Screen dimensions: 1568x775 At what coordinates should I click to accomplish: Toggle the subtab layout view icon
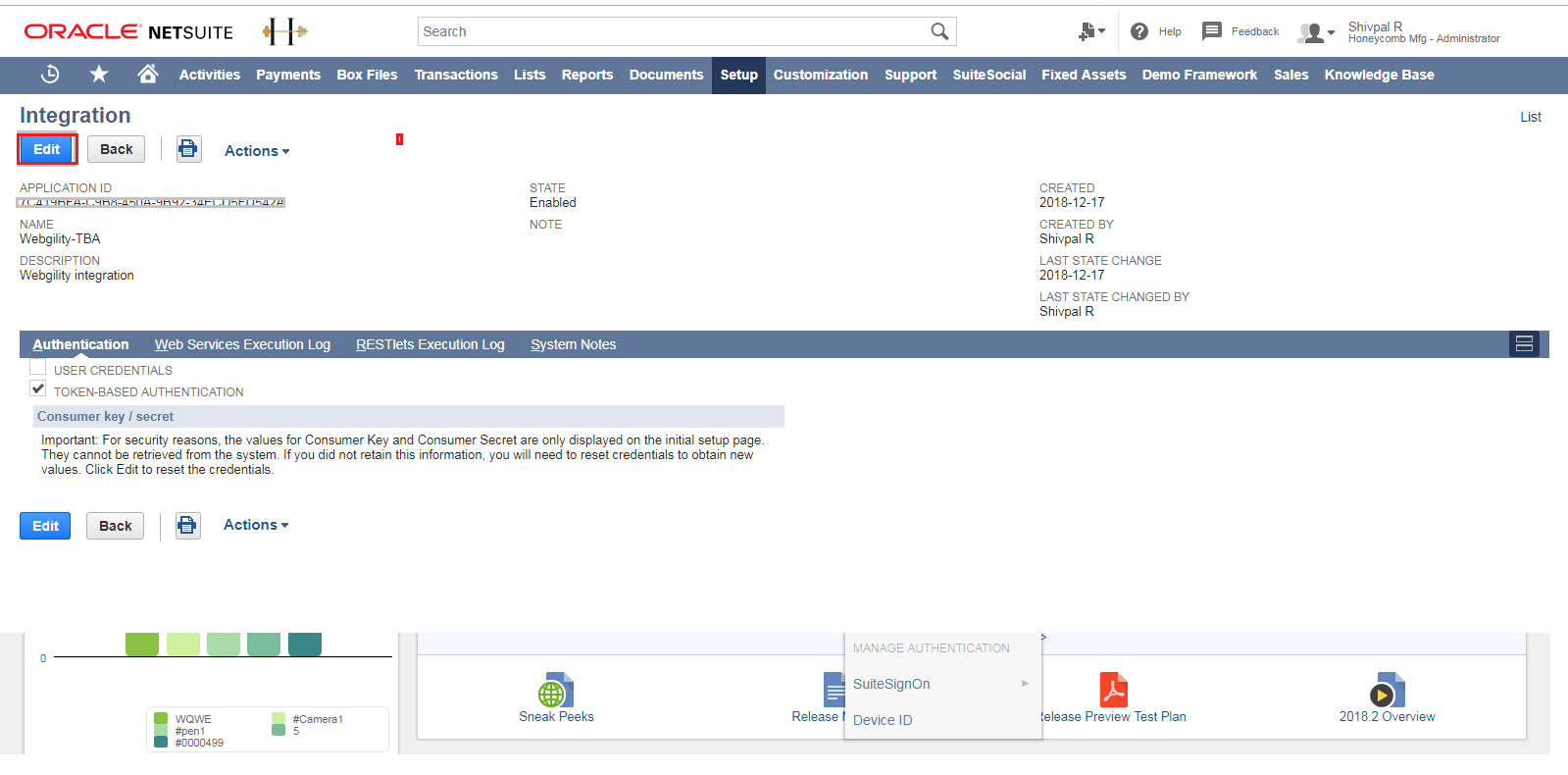[x=1524, y=344]
